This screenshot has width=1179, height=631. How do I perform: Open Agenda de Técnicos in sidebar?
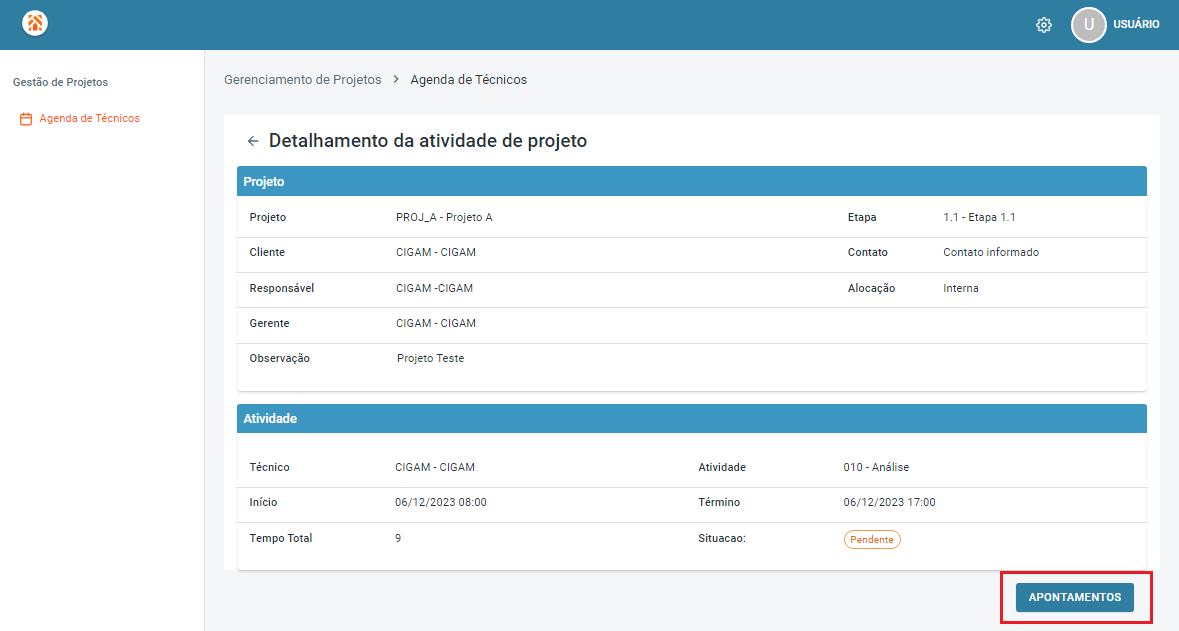[89, 118]
